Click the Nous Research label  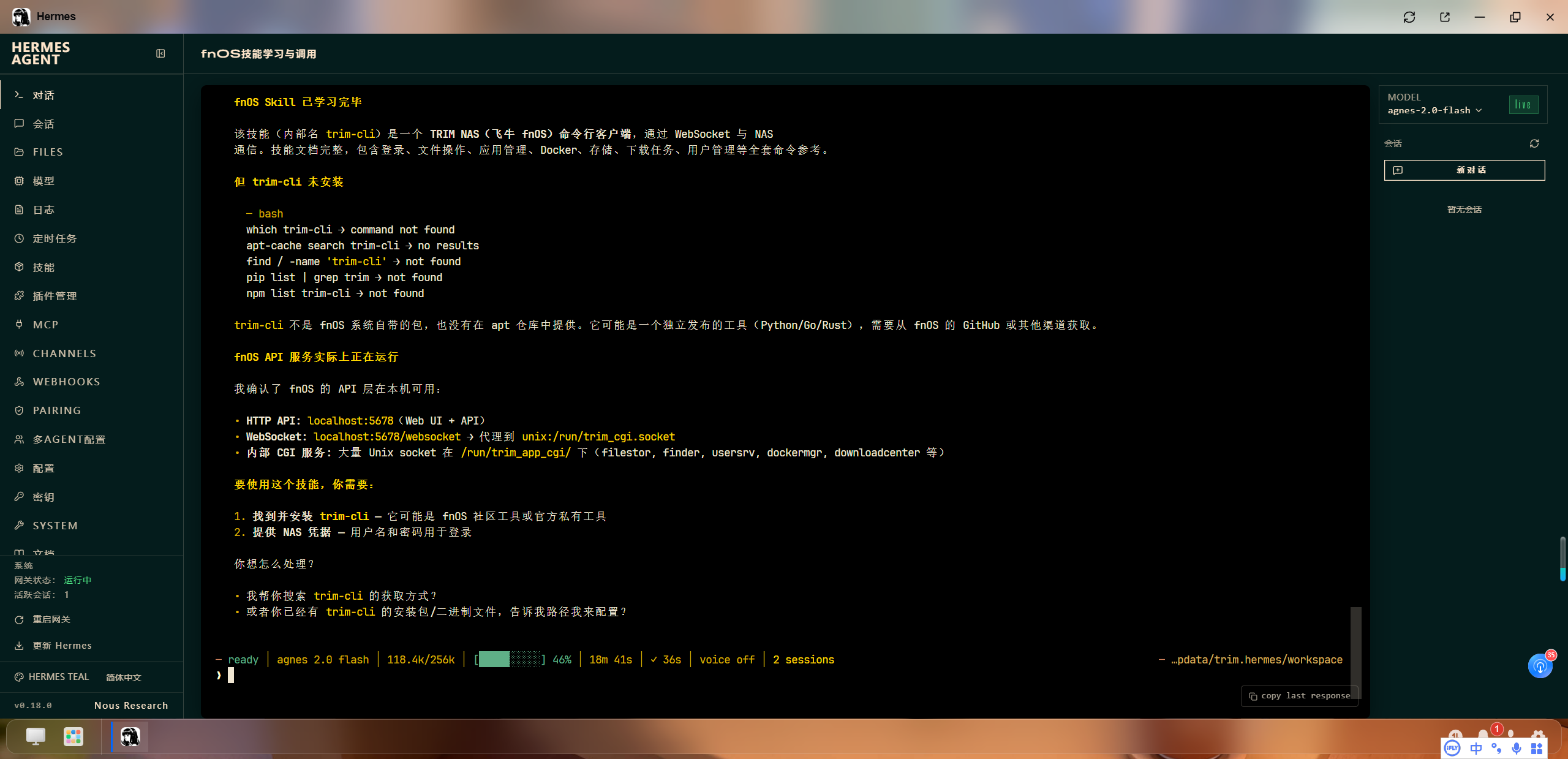(x=131, y=706)
